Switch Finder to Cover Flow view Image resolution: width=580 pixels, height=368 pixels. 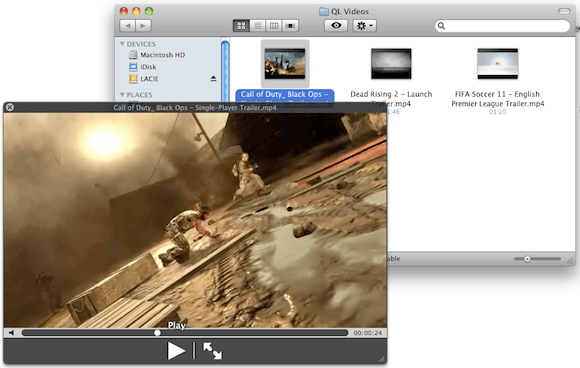click(x=290, y=26)
